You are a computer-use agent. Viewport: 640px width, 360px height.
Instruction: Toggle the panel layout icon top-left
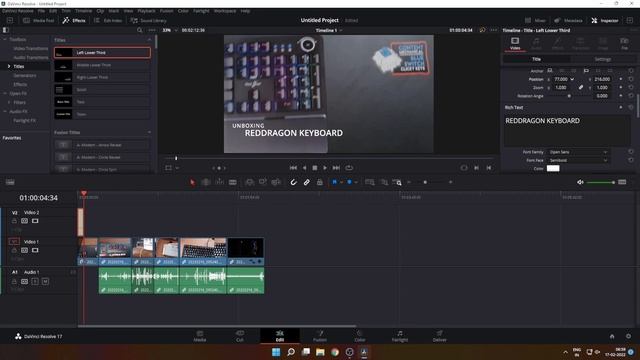(x=6, y=30)
